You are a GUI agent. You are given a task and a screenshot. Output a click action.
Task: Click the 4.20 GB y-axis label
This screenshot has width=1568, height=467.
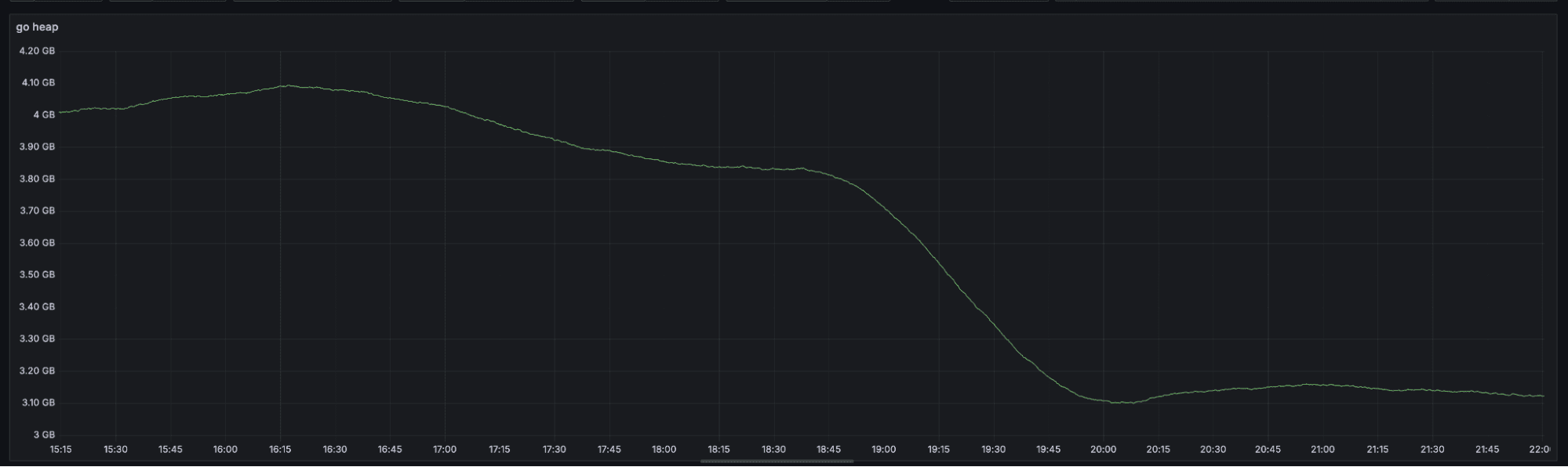[37, 51]
